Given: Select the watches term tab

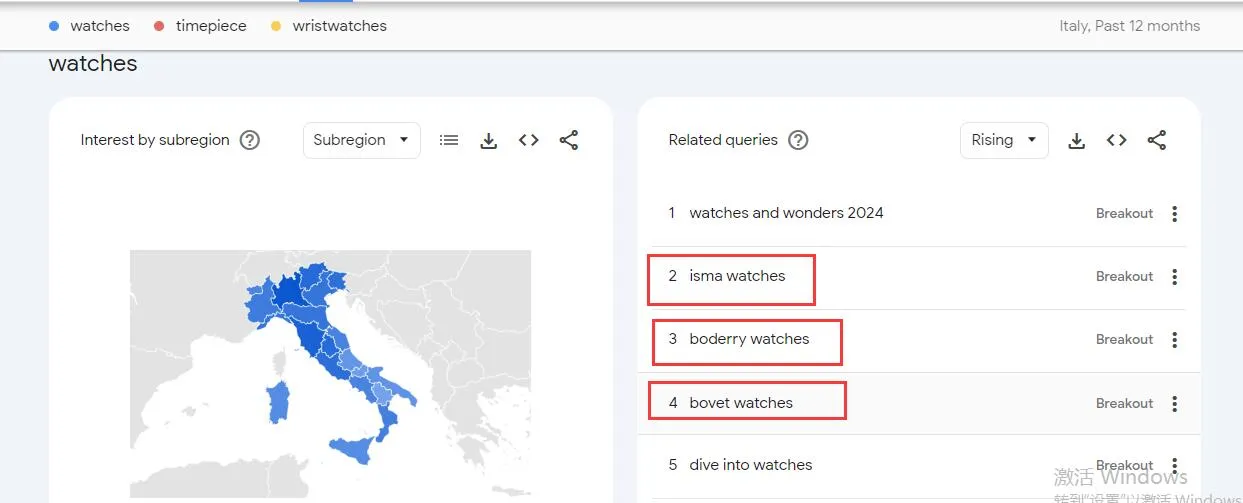Looking at the screenshot, I should pos(99,26).
